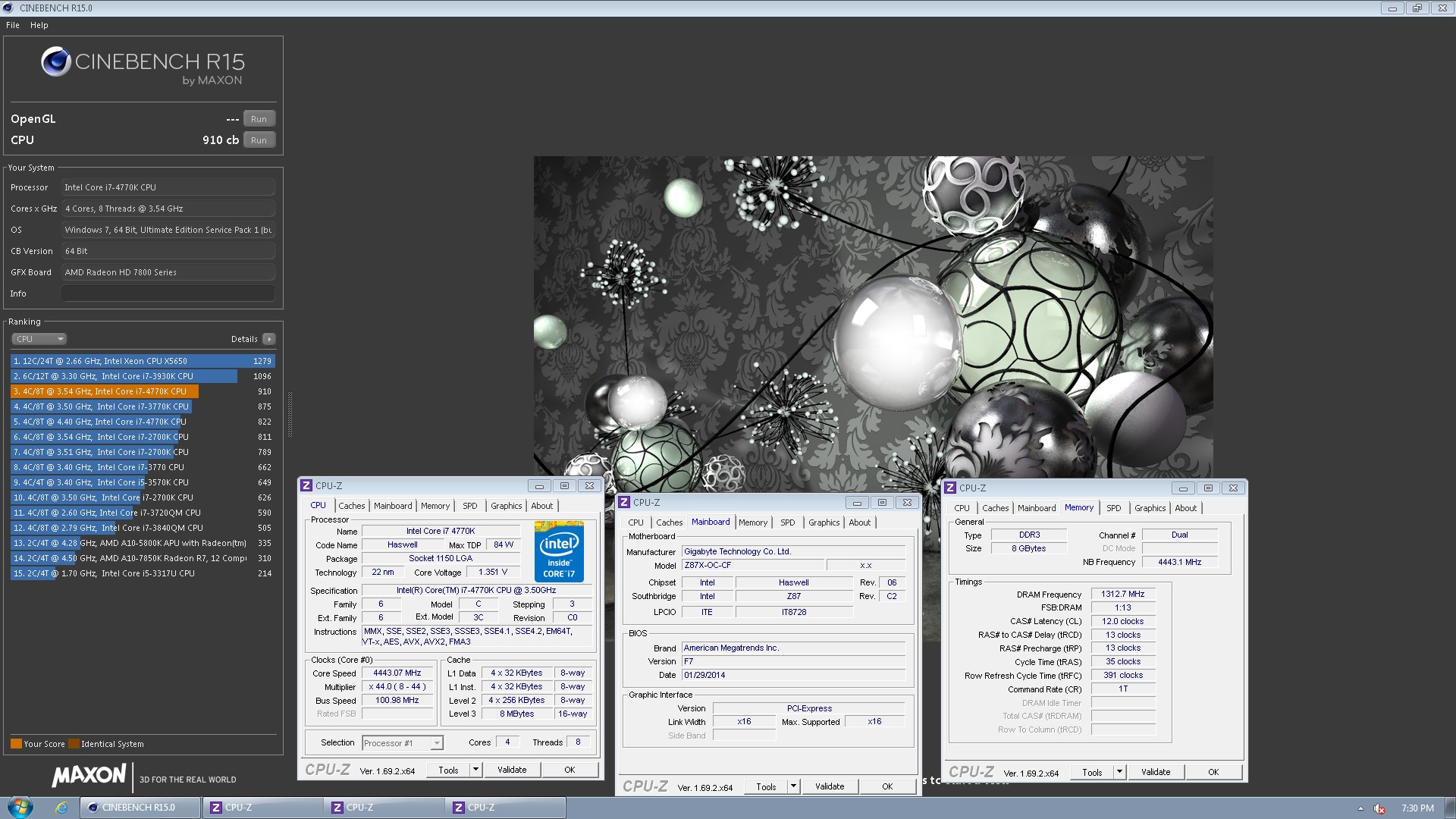Click the Cinebench title bar app icon
The image size is (1456, 819).
[x=8, y=8]
